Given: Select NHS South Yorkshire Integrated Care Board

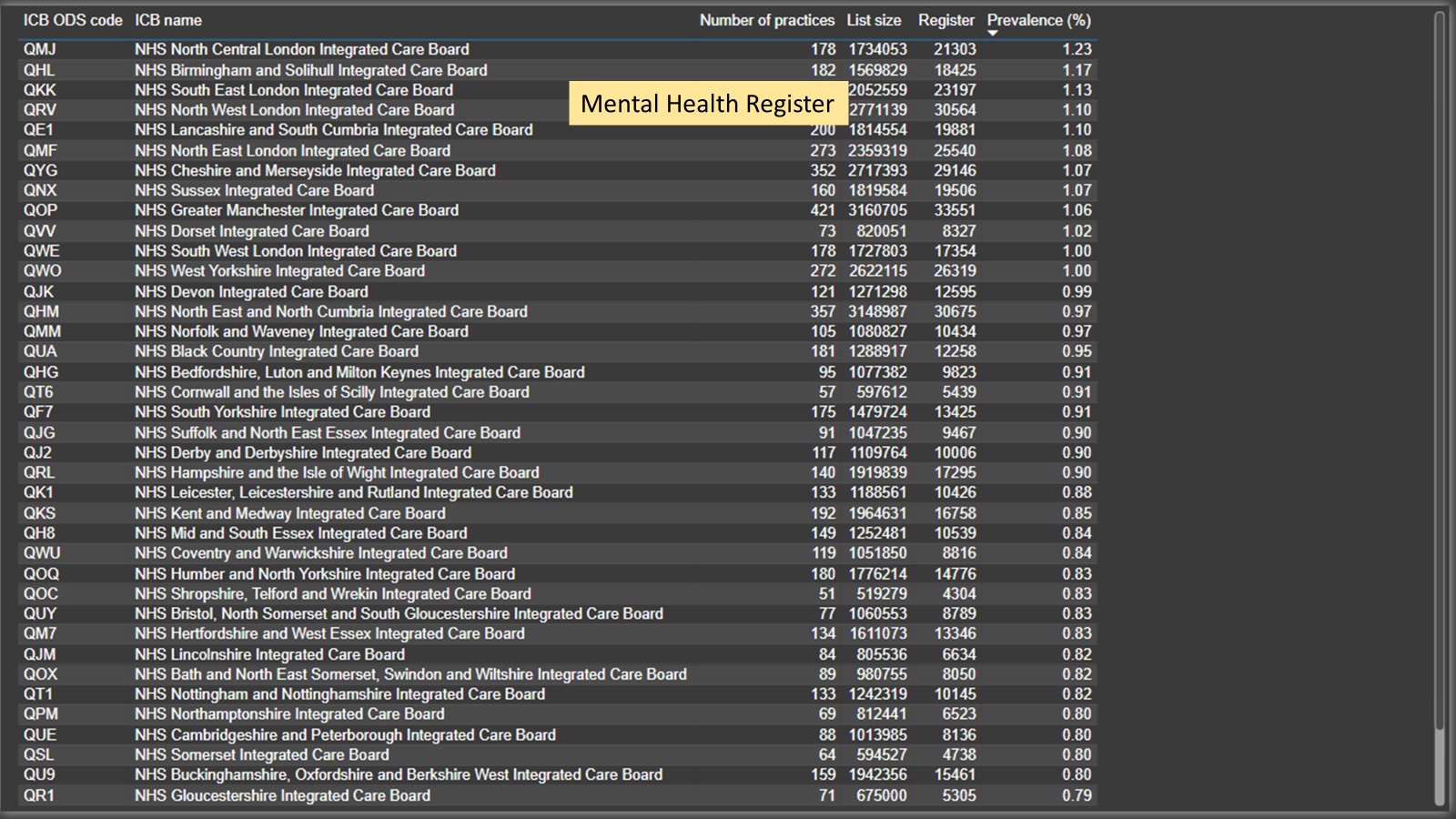Looking at the screenshot, I should (283, 412).
